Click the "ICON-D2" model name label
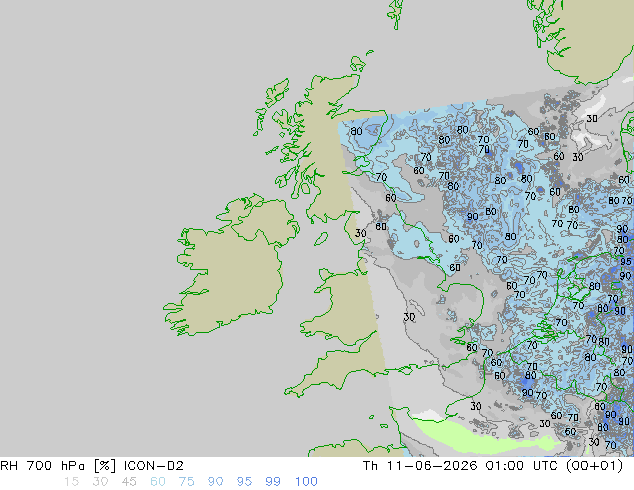 tap(154, 466)
